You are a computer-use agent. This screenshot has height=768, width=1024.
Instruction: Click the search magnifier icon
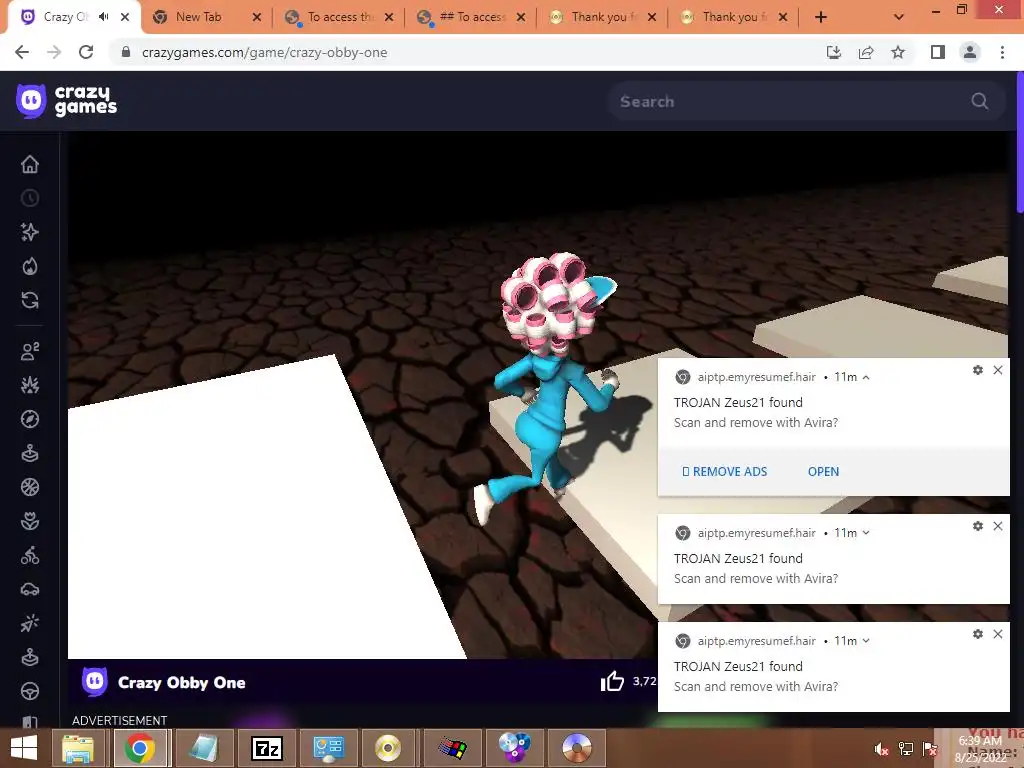[979, 101]
